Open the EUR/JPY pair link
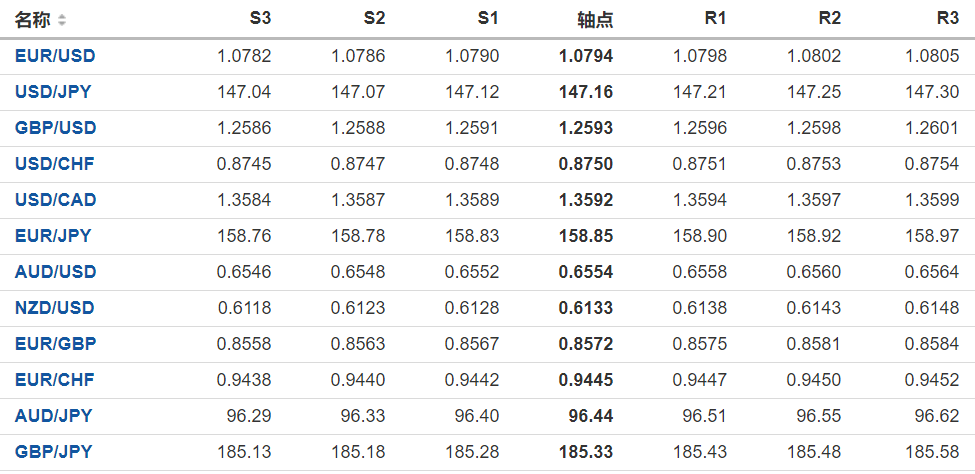The width and height of the screenshot is (975, 474). click(53, 236)
